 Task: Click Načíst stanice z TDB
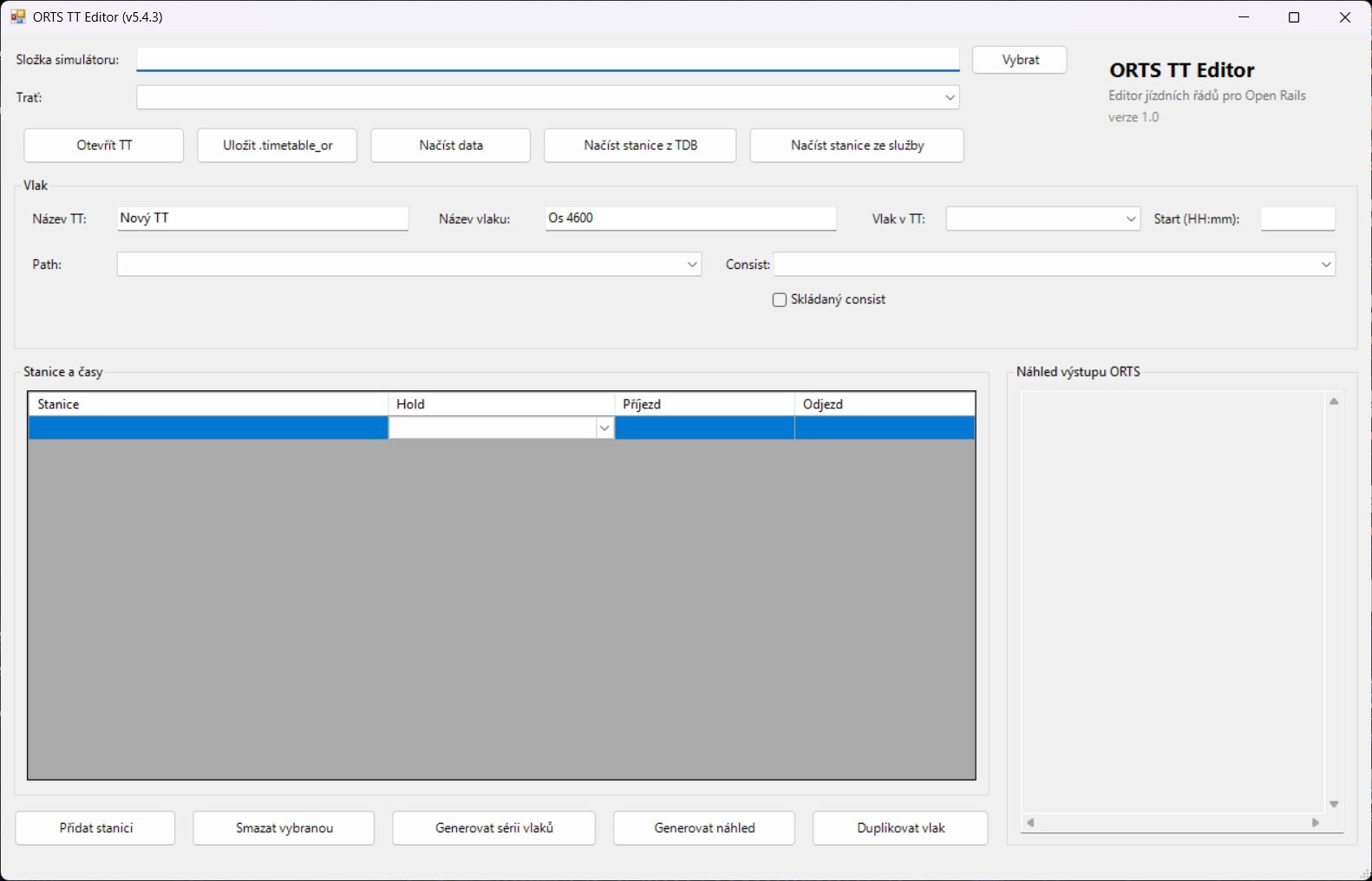point(640,145)
